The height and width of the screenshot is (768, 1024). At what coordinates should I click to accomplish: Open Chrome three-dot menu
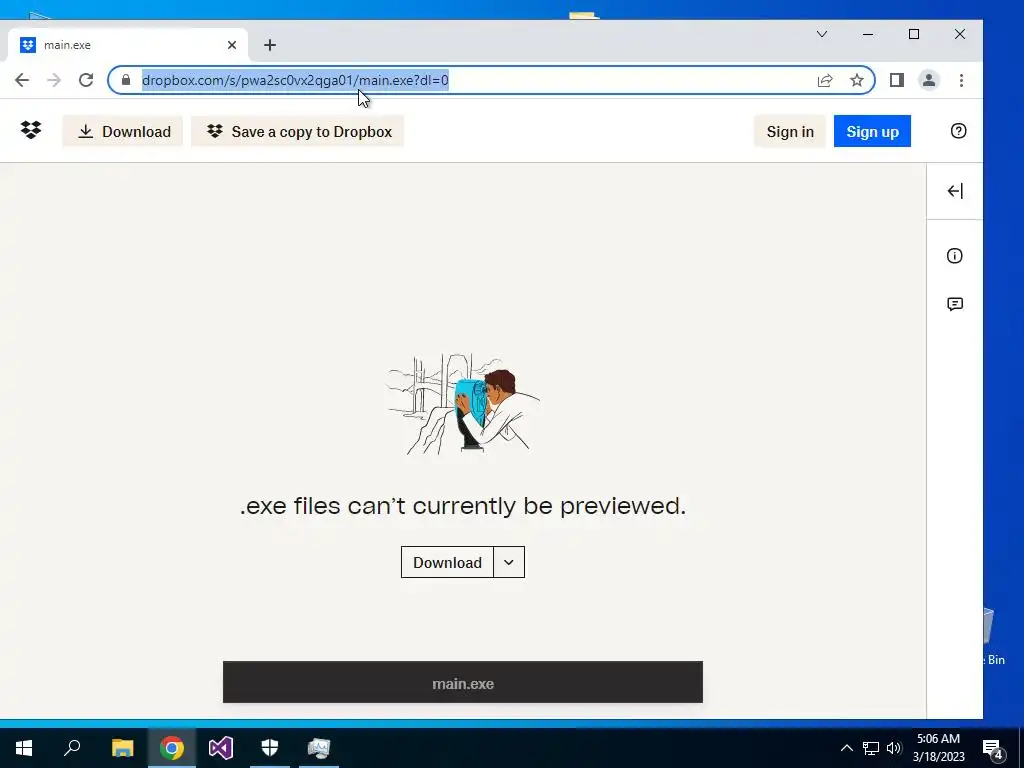click(961, 80)
